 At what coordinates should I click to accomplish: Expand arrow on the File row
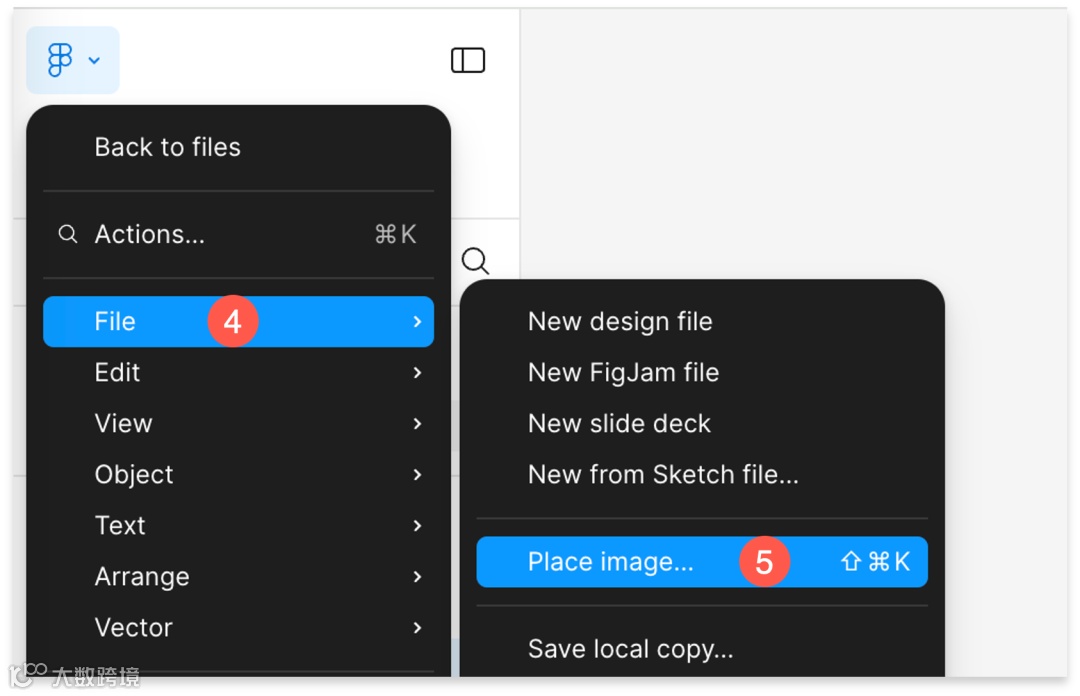click(x=417, y=322)
